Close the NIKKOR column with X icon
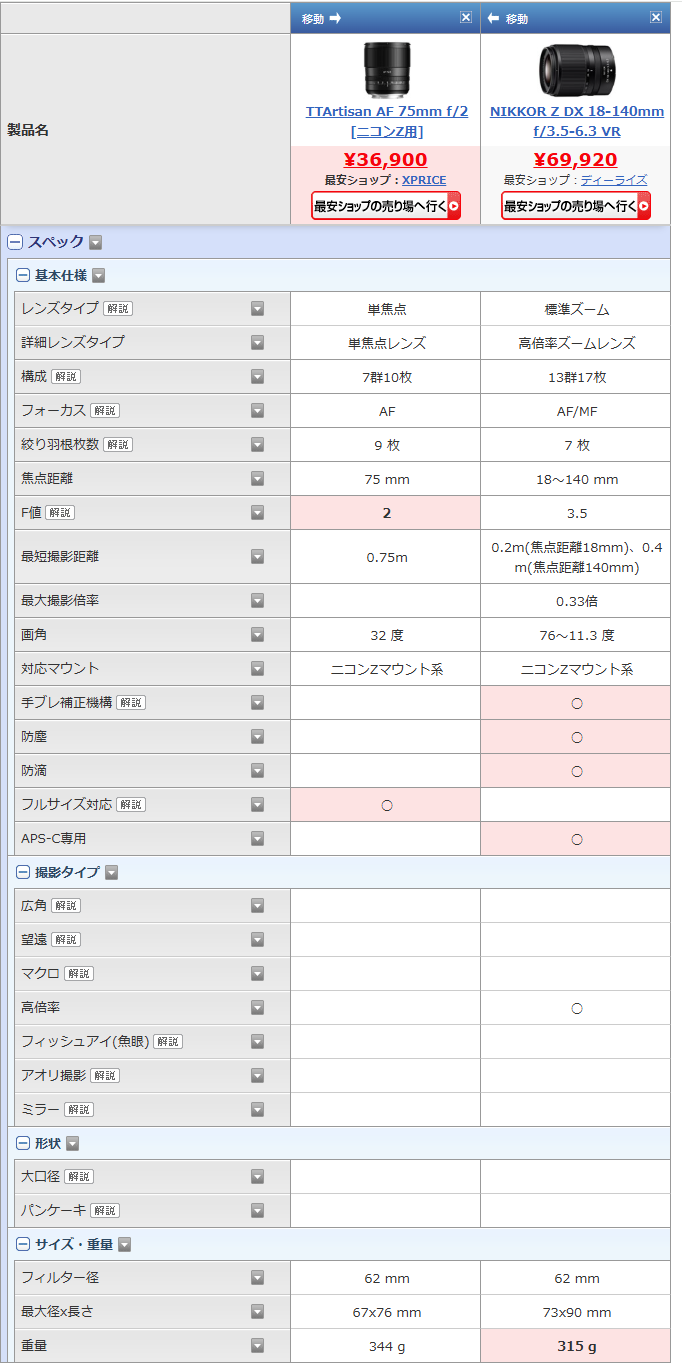682x1370 pixels. pos(656,18)
